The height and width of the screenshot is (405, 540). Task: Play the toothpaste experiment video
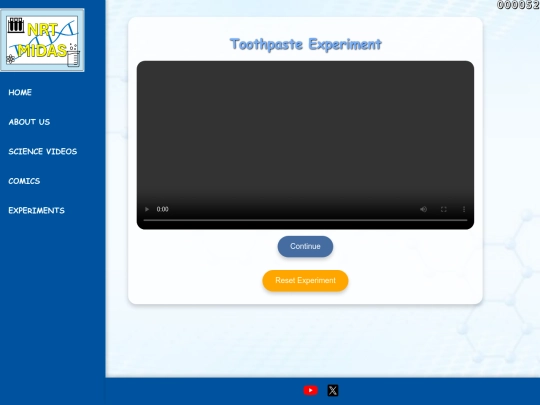(x=147, y=209)
